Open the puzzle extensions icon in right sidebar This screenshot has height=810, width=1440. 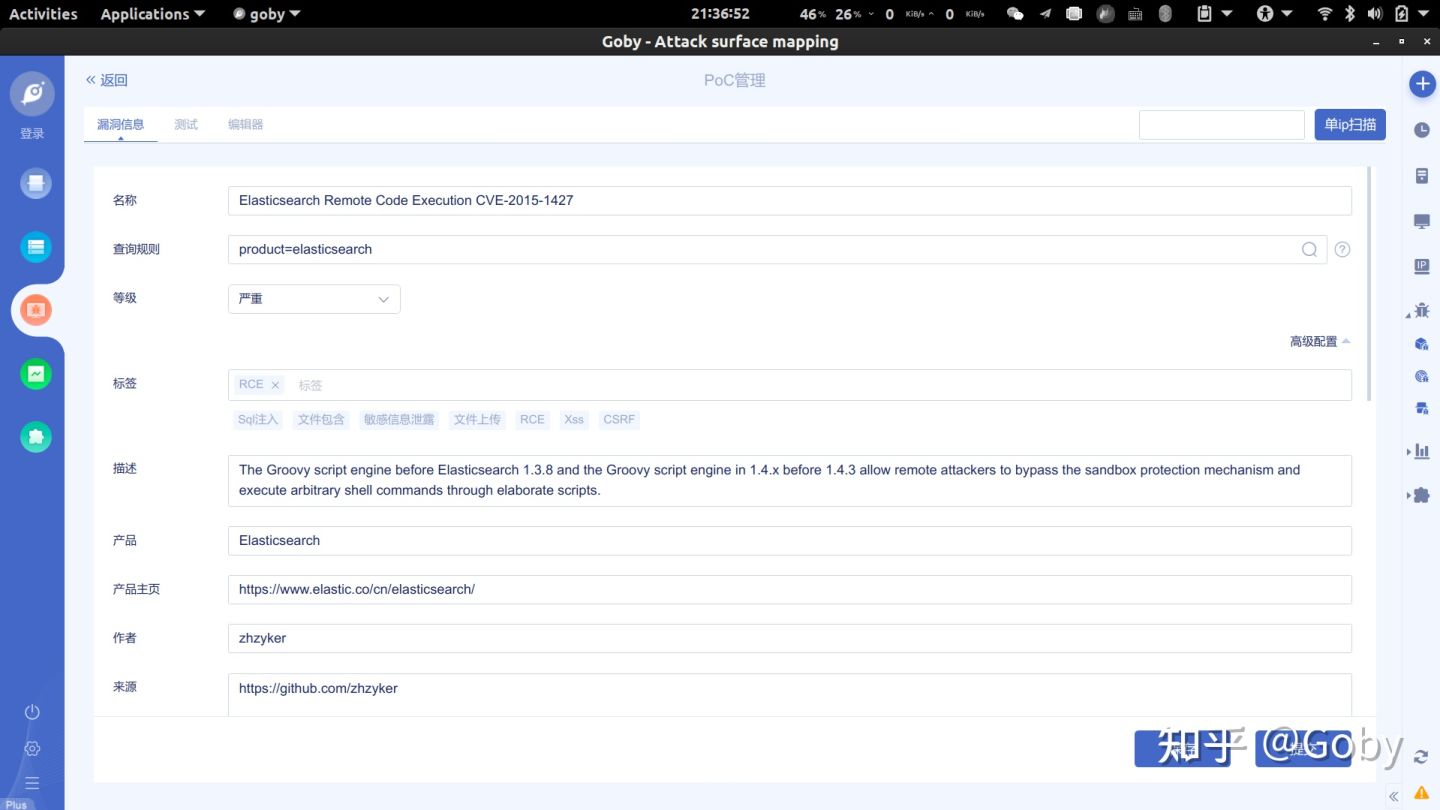coord(1421,495)
